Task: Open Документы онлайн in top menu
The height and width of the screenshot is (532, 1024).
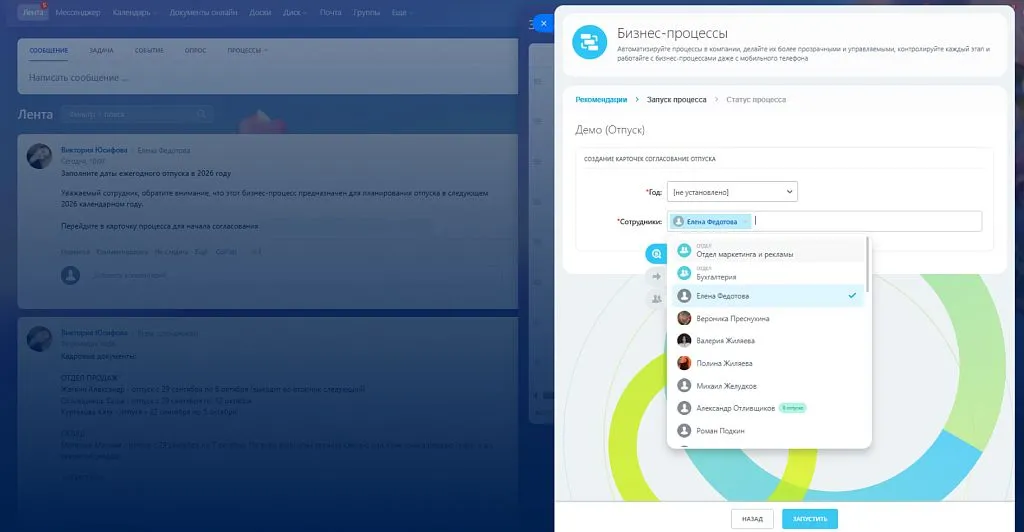Action: 203,12
